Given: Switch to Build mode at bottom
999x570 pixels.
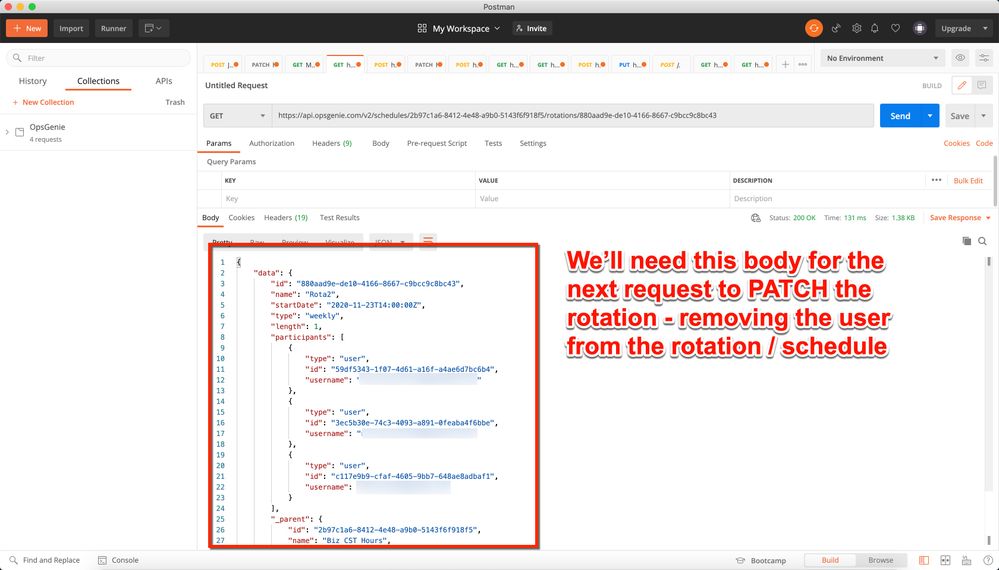Looking at the screenshot, I should 830,560.
